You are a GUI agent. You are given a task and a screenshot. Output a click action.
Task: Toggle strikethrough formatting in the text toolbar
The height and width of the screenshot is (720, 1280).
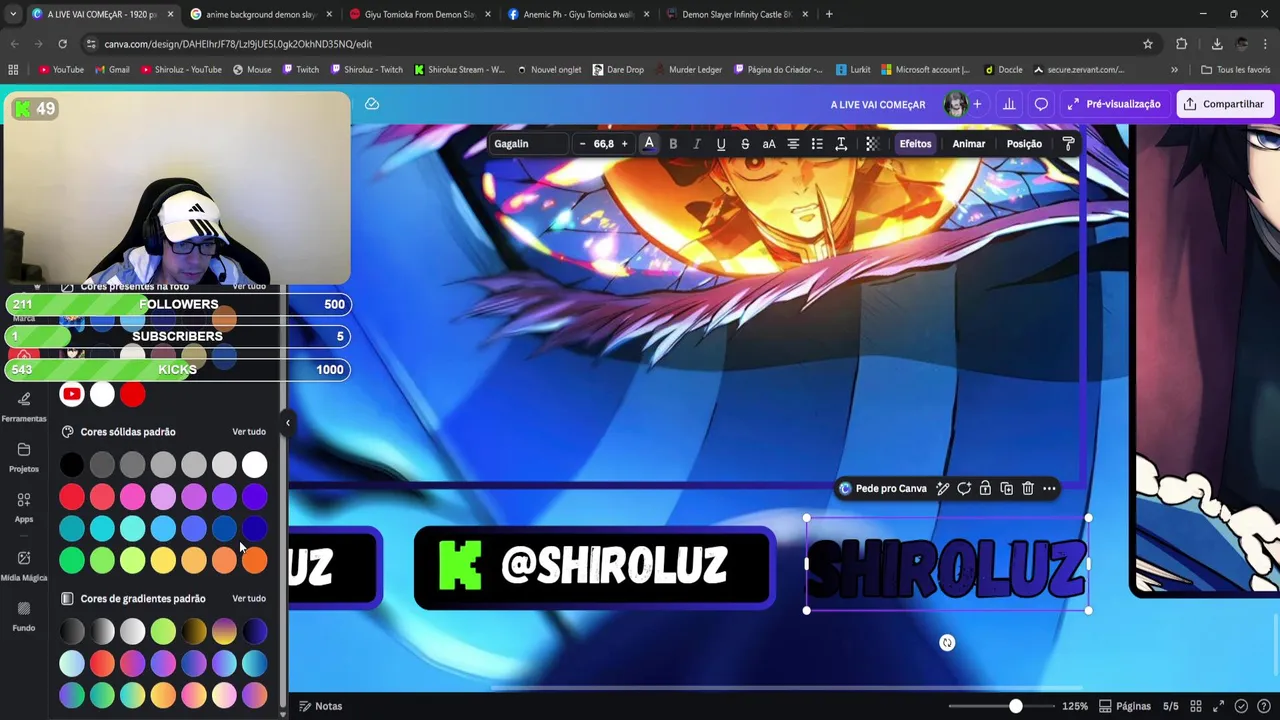[745, 144]
